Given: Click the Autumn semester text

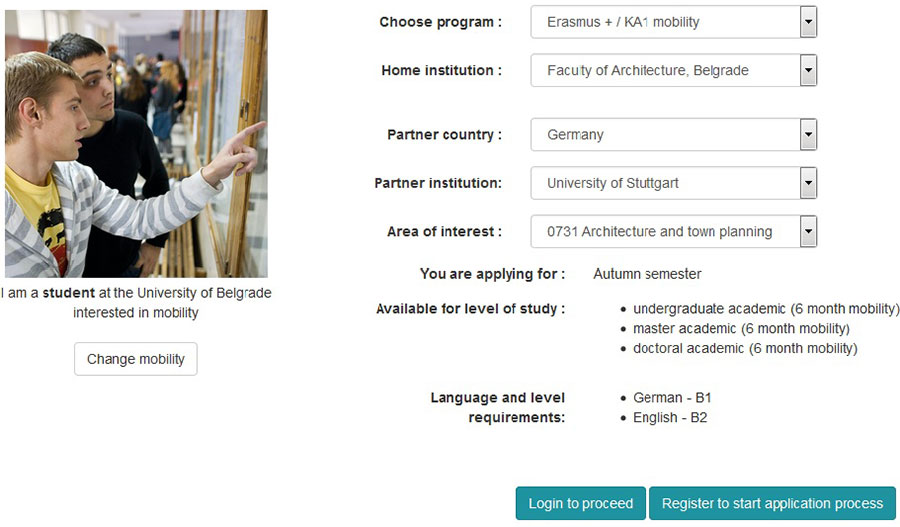Looking at the screenshot, I should point(647,274).
